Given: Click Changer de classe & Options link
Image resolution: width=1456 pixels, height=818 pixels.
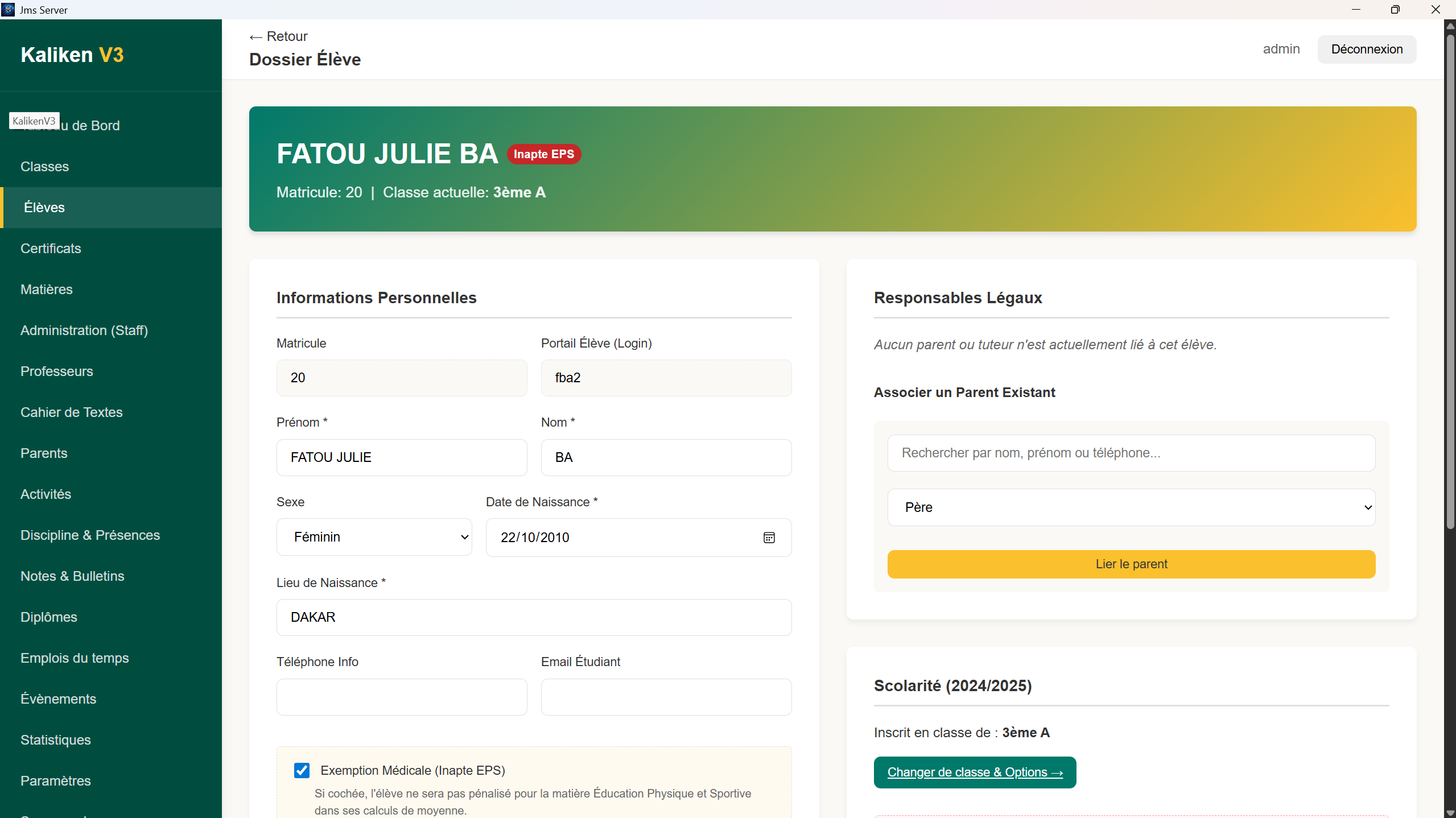Looking at the screenshot, I should tap(975, 772).
